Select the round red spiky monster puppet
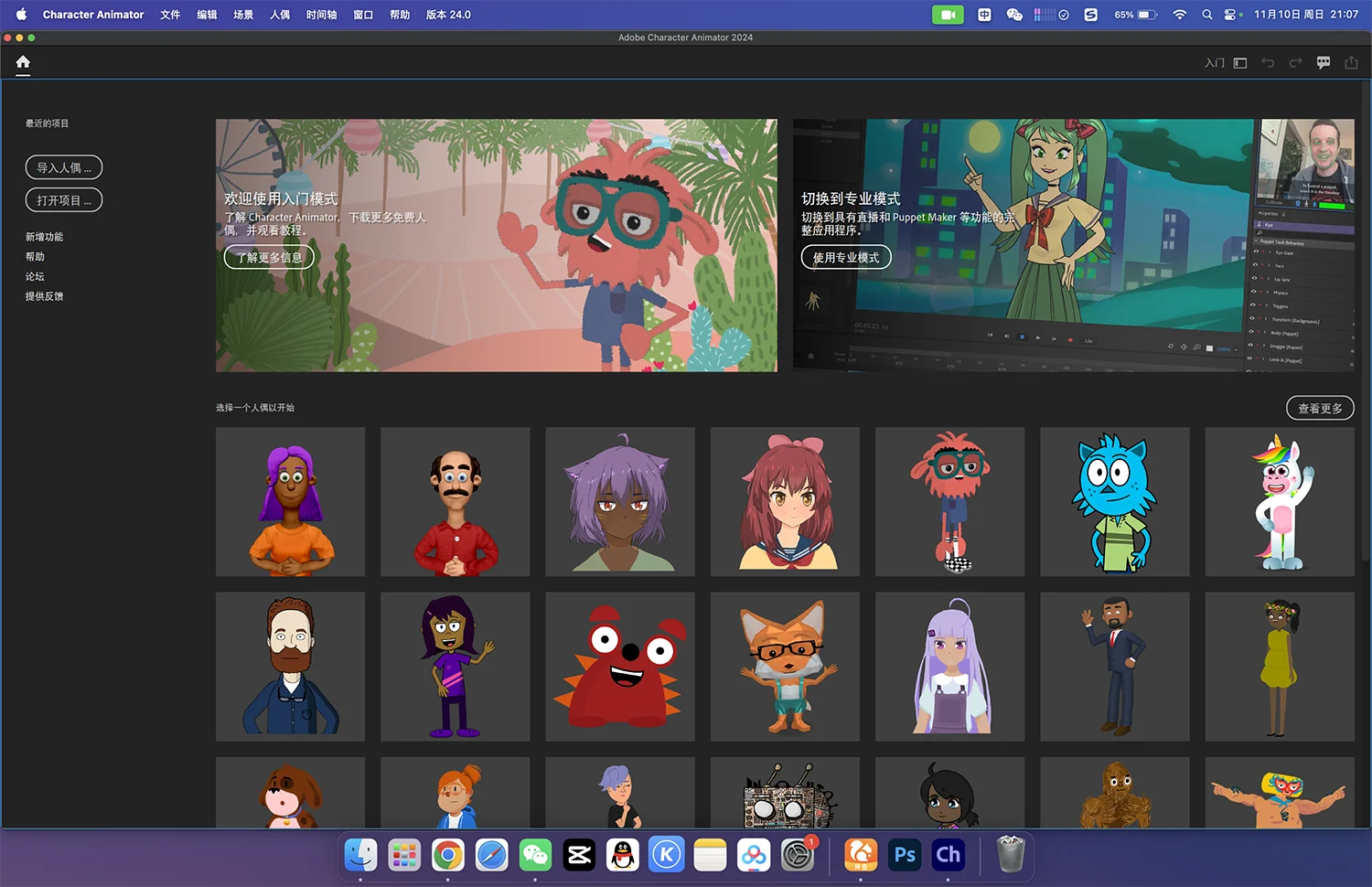The width and height of the screenshot is (1372, 887). pos(620,667)
